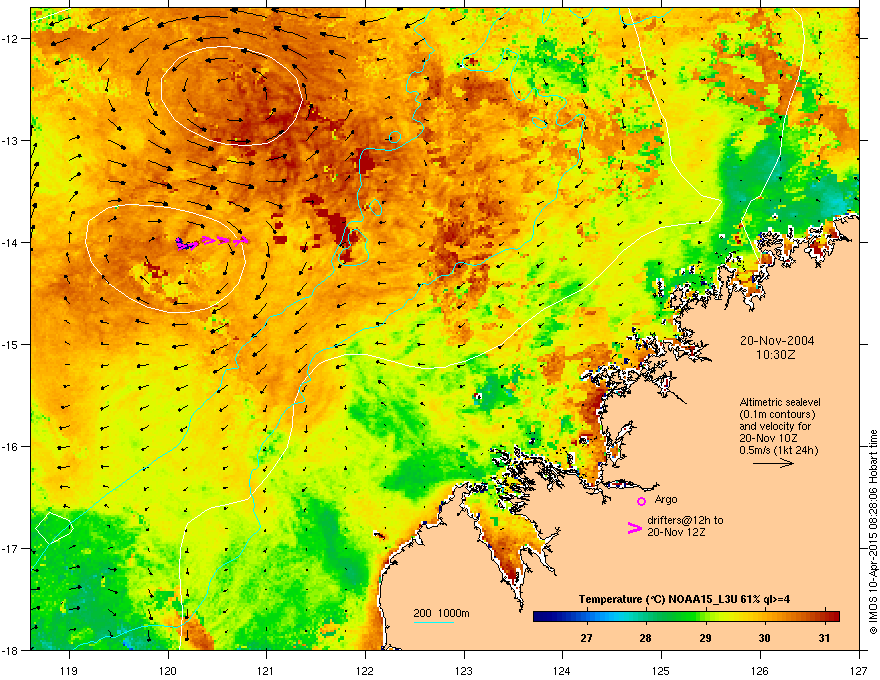The width and height of the screenshot is (880, 680).
Task: Click the latitude axis label -14
Action: tap(10, 243)
